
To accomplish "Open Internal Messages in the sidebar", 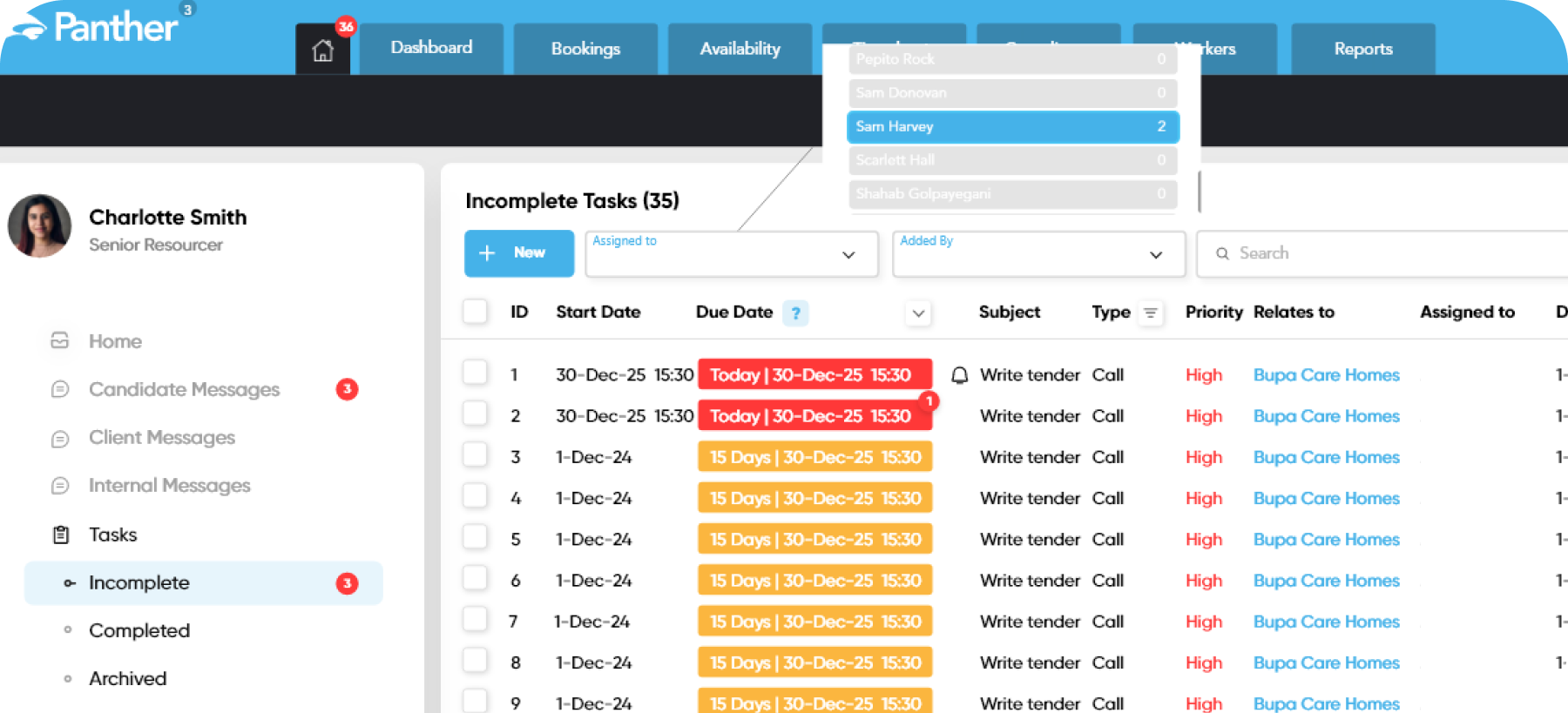I will [x=169, y=485].
